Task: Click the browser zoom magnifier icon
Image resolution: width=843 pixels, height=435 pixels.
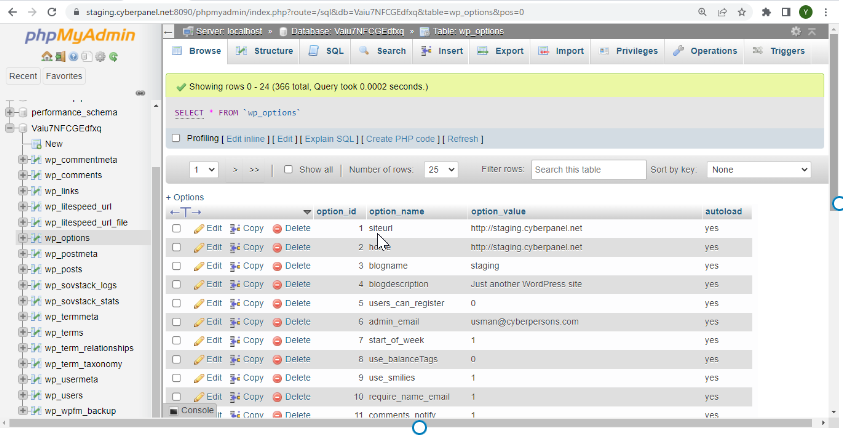Action: 702,12
